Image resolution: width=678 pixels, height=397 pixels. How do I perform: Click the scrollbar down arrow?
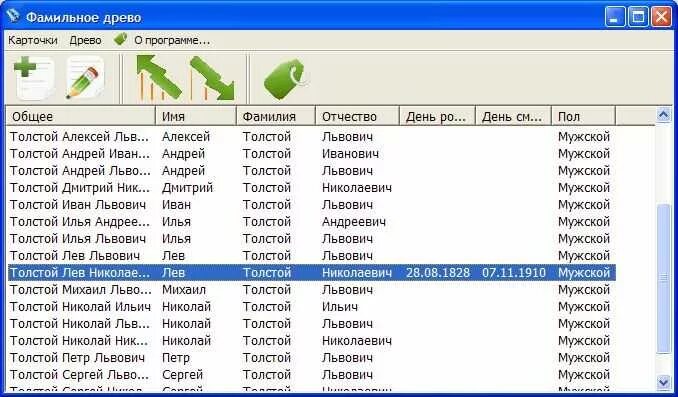click(x=663, y=382)
